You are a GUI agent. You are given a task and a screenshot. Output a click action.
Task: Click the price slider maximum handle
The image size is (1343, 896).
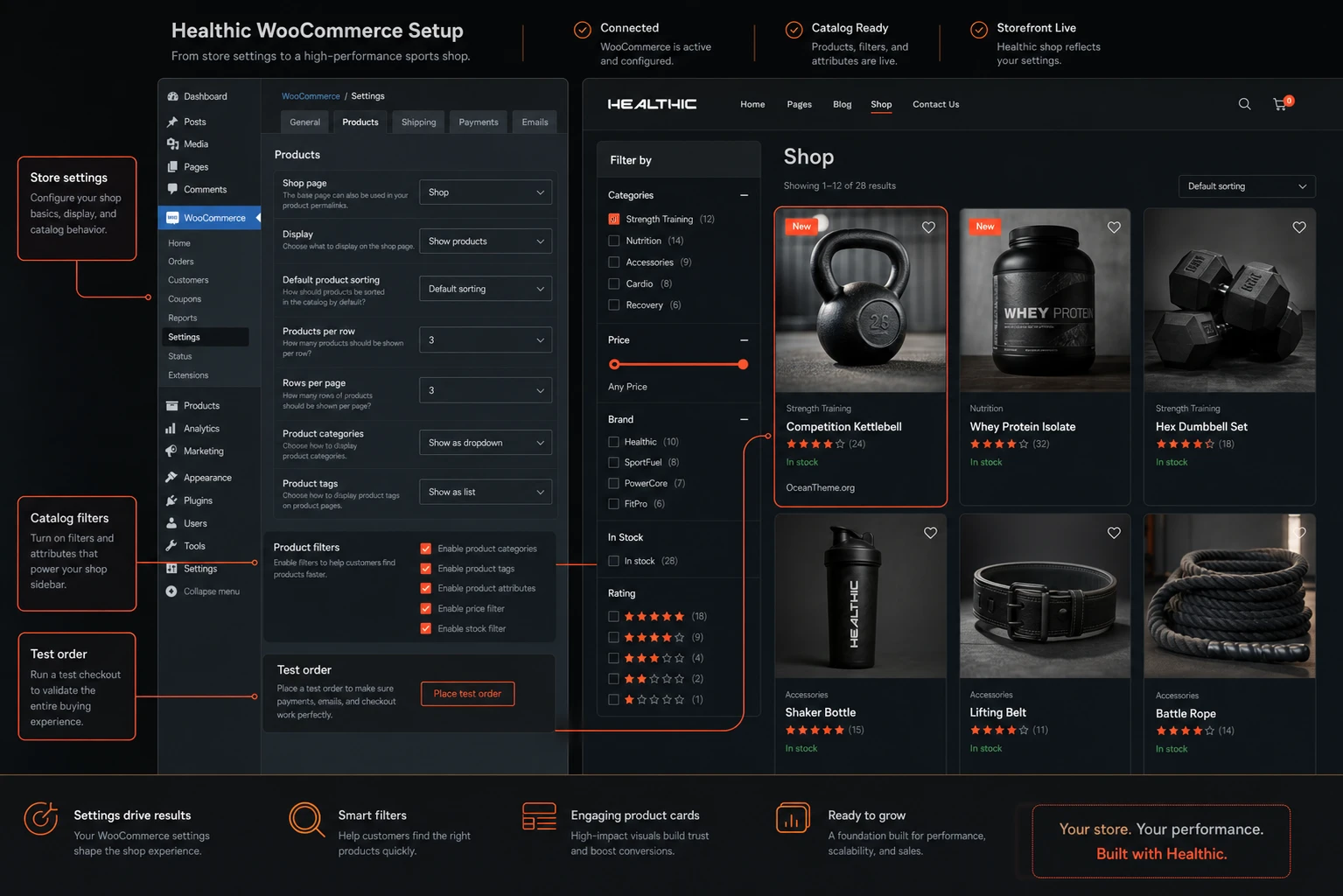[x=743, y=364]
